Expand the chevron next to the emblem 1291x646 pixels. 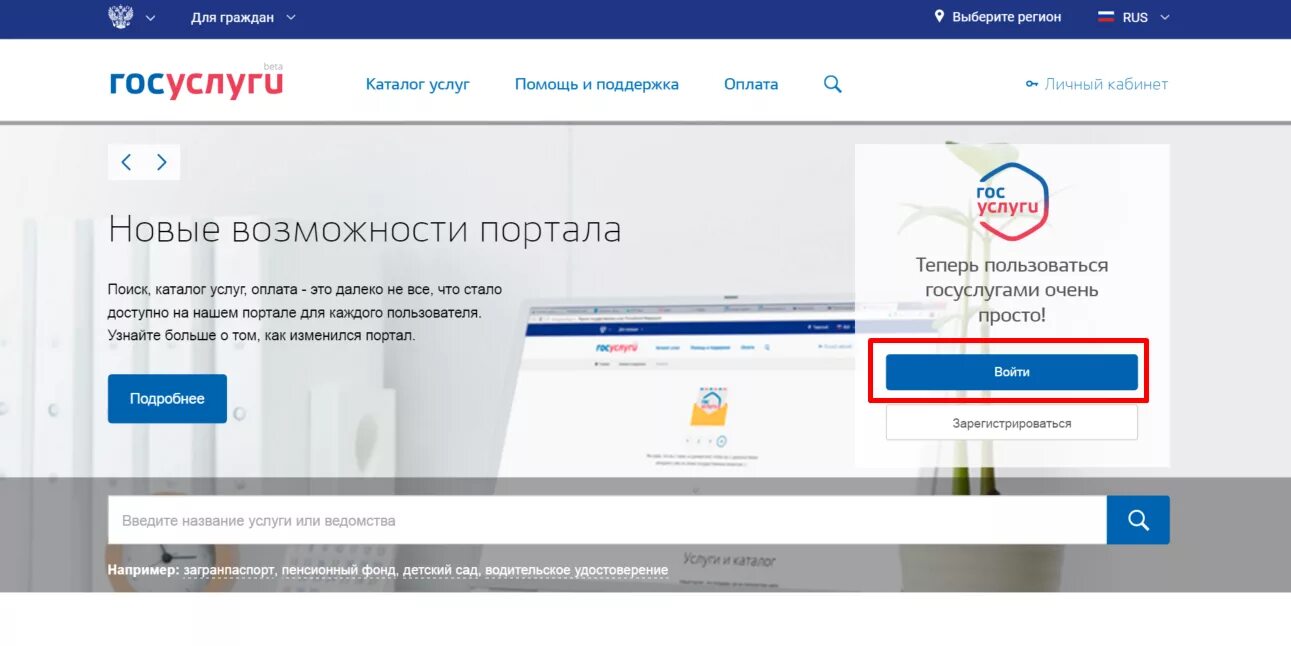(151, 18)
